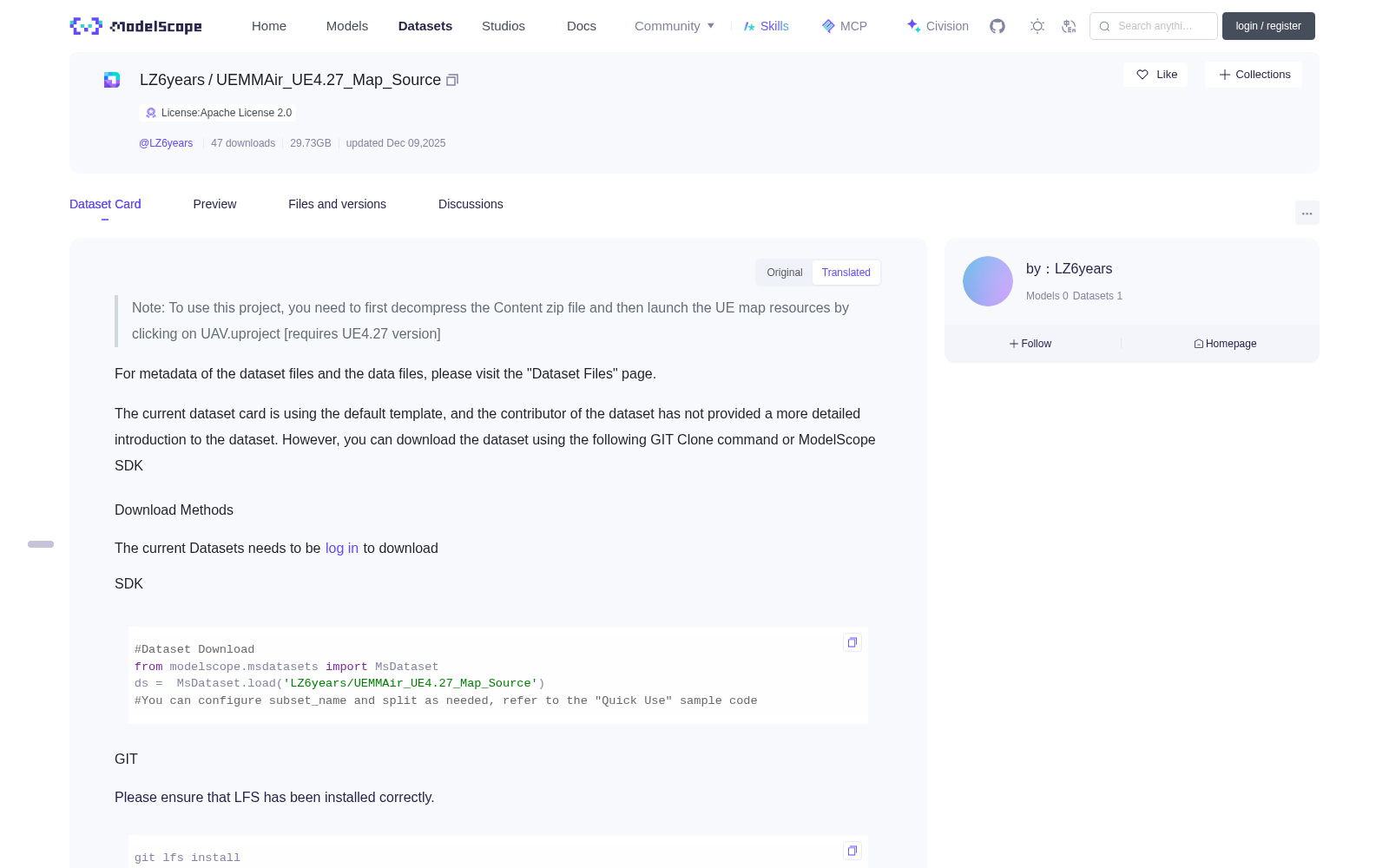
Task: Click the author name 'by : LZ6years'
Action: (x=1069, y=269)
